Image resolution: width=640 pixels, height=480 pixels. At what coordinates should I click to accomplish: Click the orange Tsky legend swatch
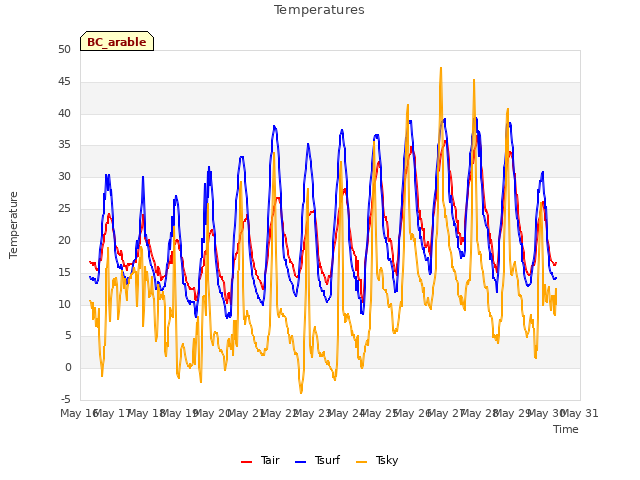(361, 462)
